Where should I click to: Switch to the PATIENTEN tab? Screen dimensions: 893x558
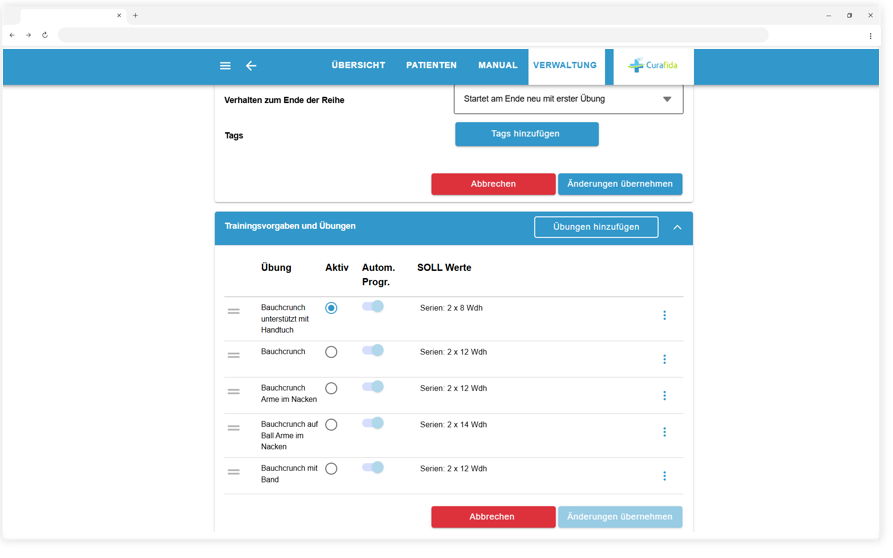click(x=431, y=65)
